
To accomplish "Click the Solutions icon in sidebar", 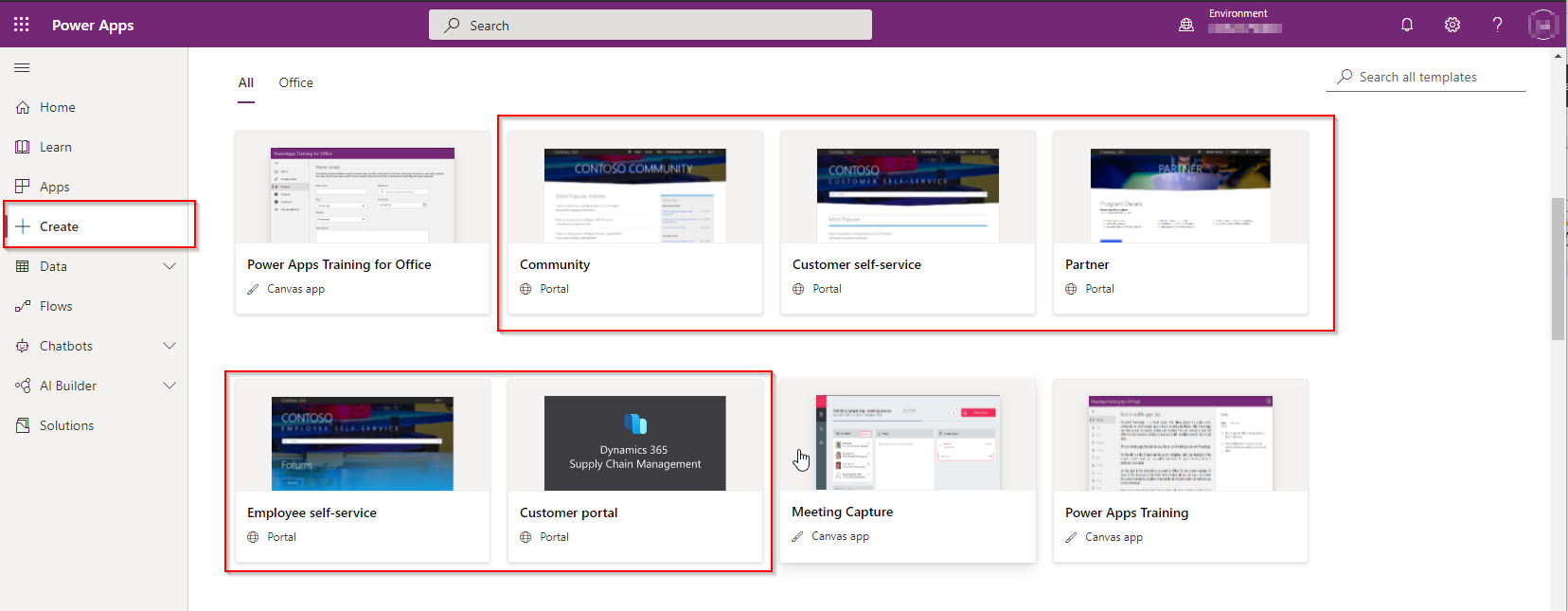I will pyautogui.click(x=23, y=425).
